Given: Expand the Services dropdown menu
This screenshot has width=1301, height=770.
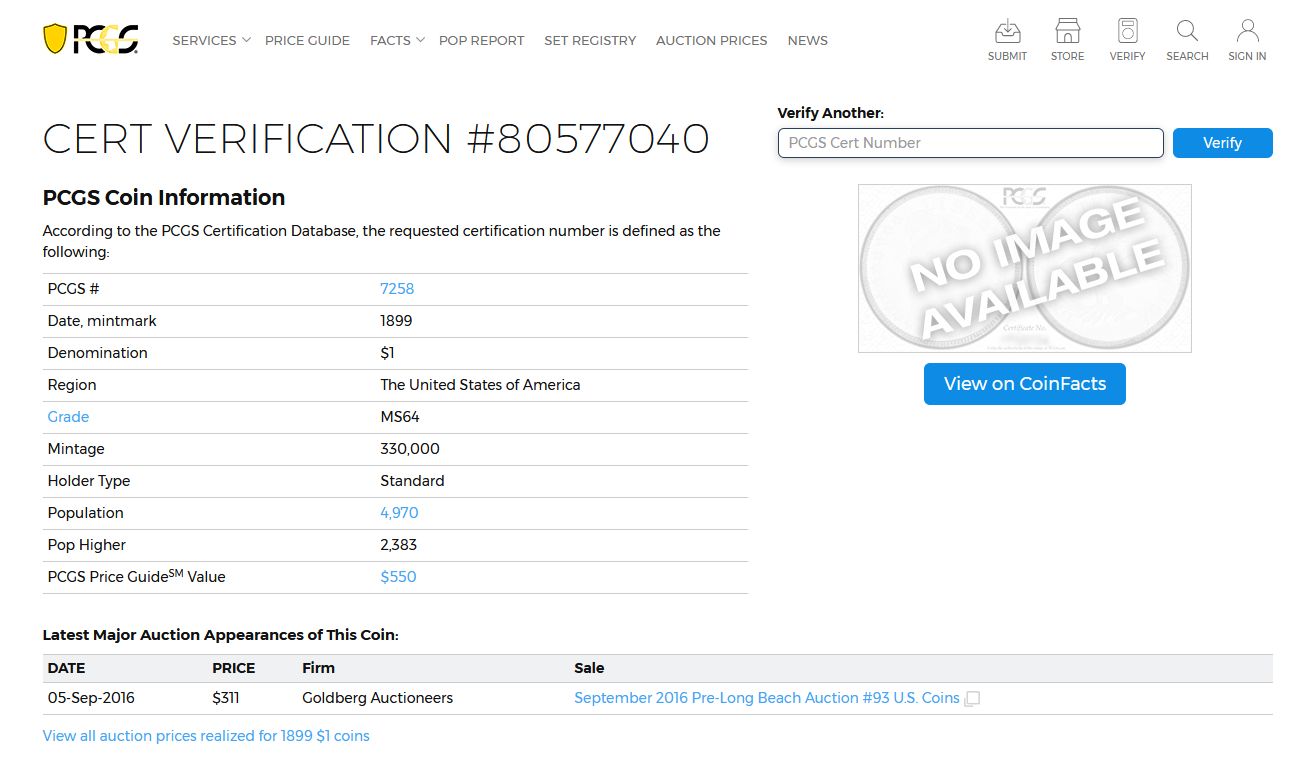Looking at the screenshot, I should (211, 41).
